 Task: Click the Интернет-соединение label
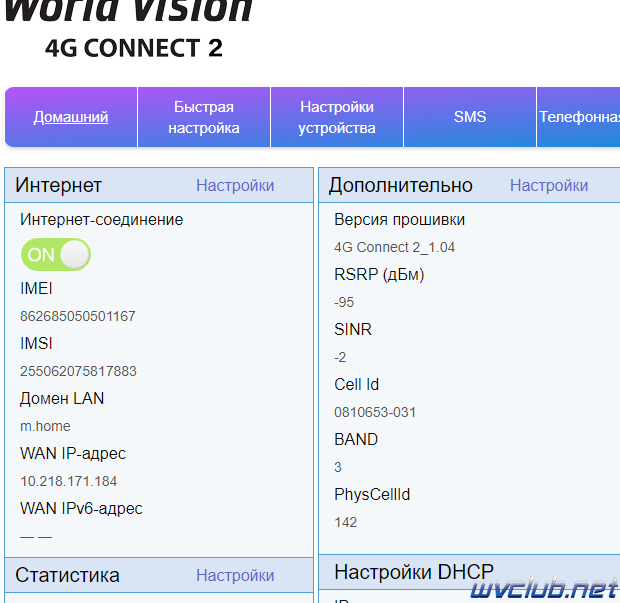(102, 220)
